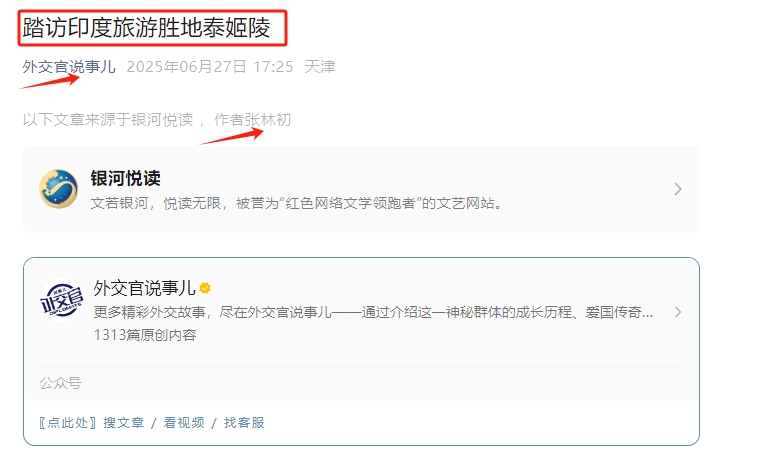The width and height of the screenshot is (778, 462).
Task: Open 外交官说事儿 profile via right chevron
Action: coord(678,312)
